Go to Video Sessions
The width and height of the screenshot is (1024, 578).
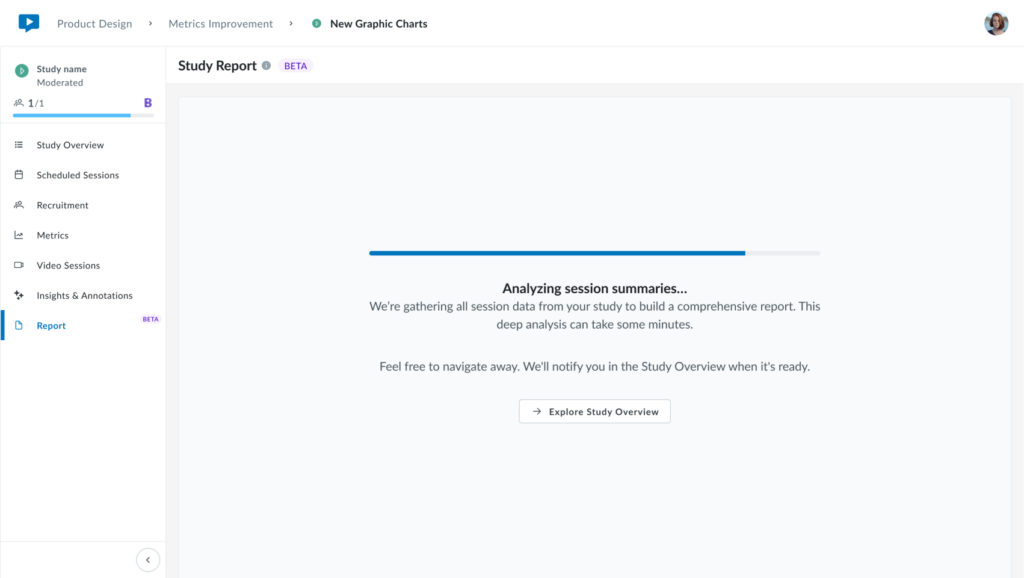(83, 265)
